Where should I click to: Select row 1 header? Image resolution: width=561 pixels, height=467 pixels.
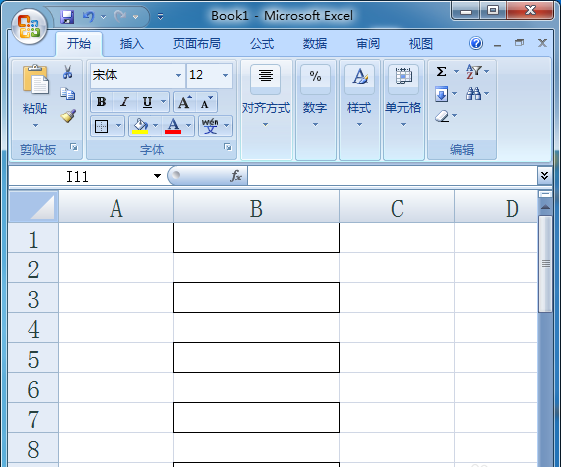click(x=33, y=238)
